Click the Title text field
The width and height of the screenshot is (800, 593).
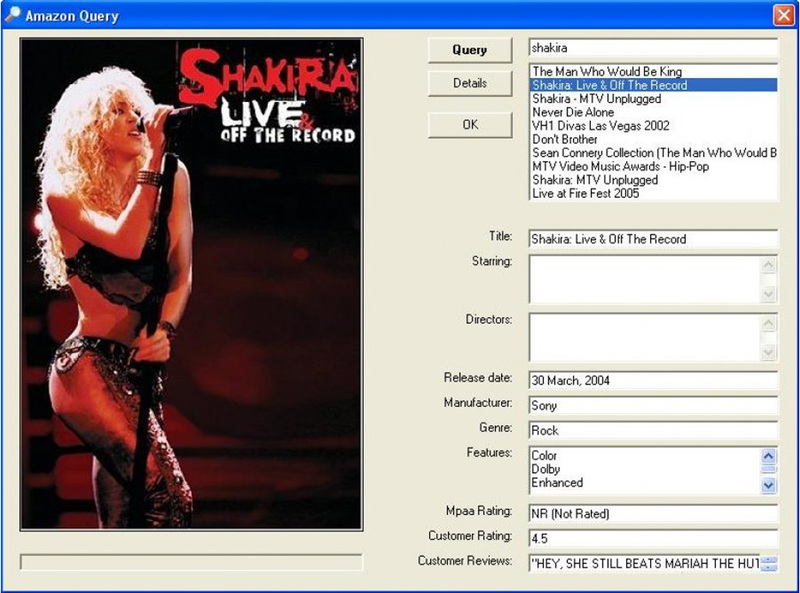[652, 239]
